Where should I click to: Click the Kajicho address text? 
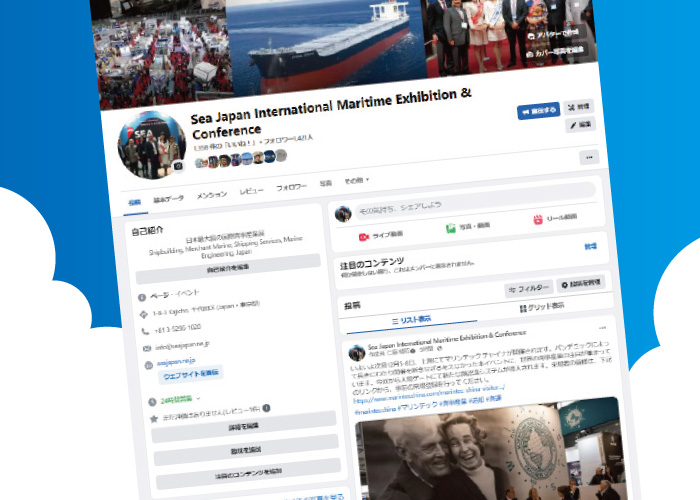coord(206,308)
